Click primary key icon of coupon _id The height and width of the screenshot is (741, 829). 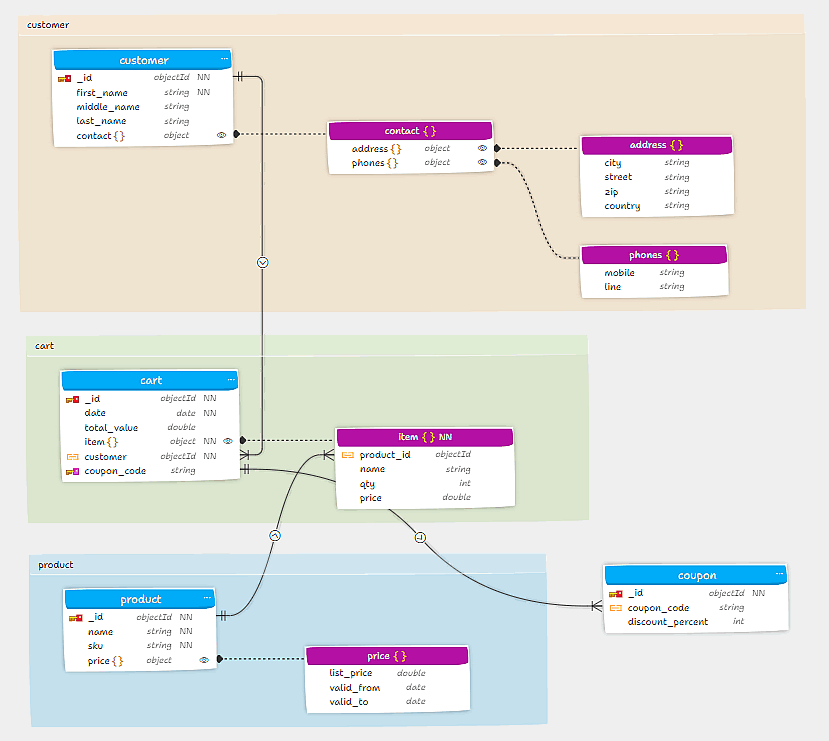(616, 593)
